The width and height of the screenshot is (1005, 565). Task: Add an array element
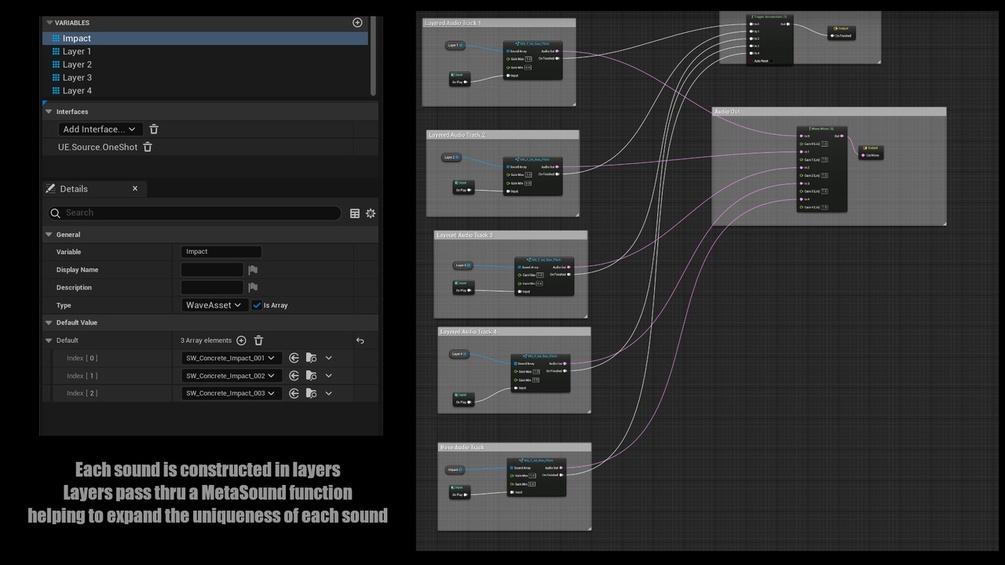point(241,341)
